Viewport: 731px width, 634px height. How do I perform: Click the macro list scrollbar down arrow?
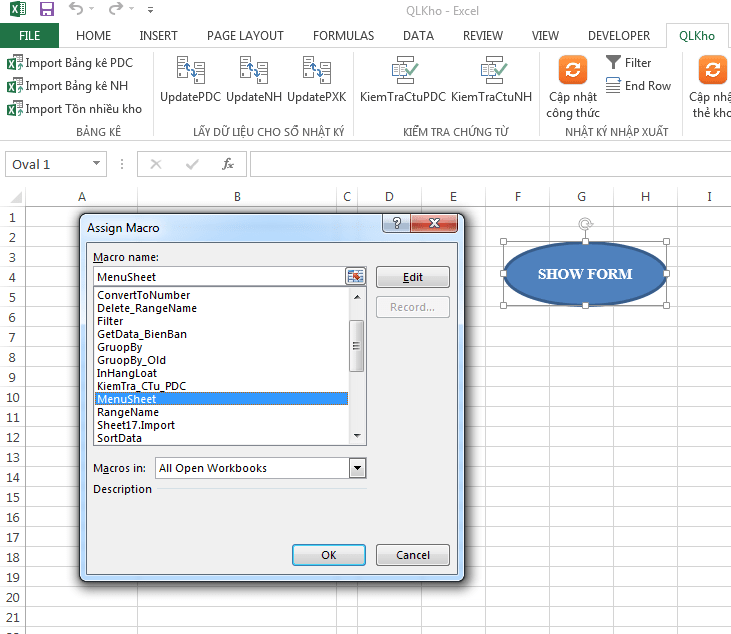[x=357, y=437]
